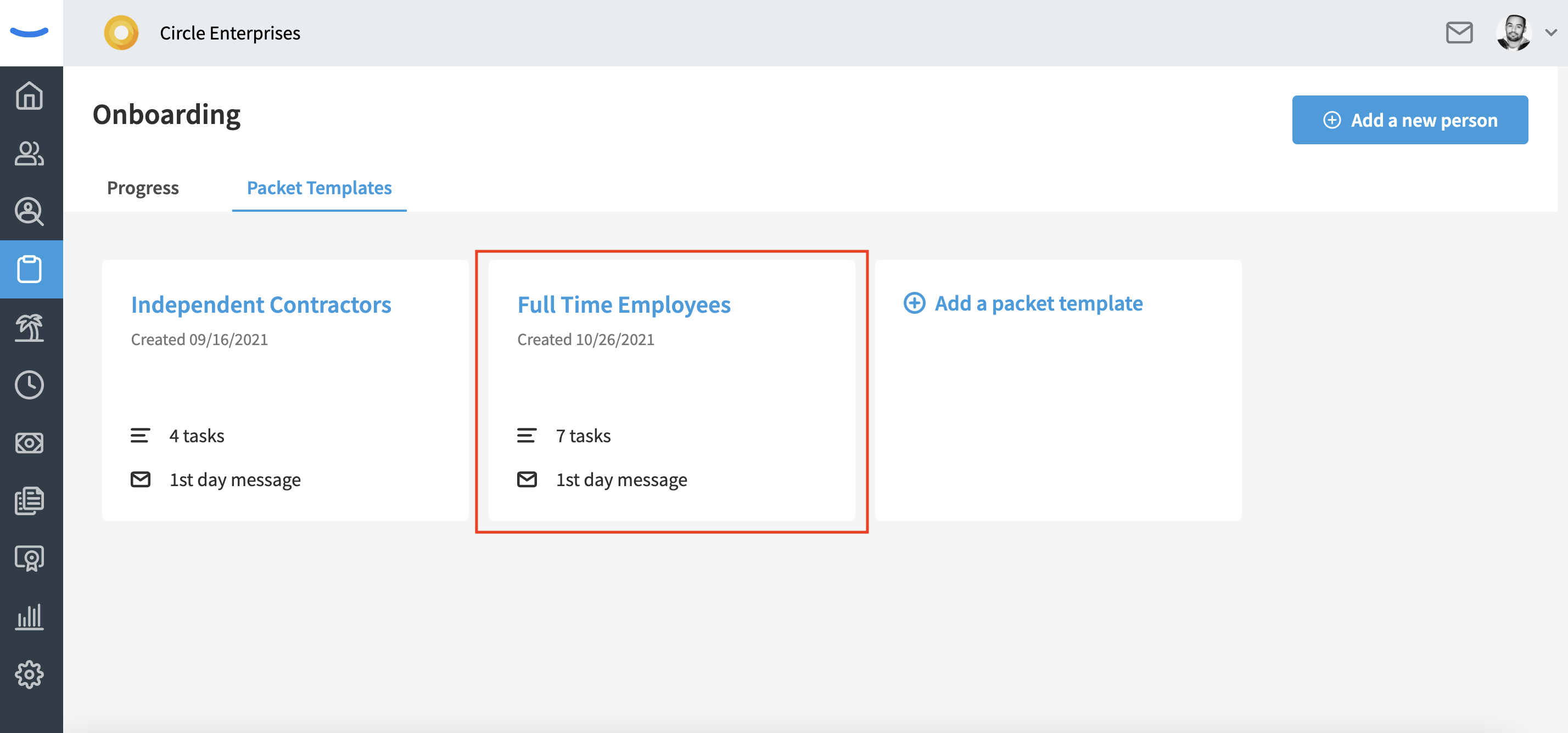
Task: Open the time off palm tree icon
Action: click(29, 327)
